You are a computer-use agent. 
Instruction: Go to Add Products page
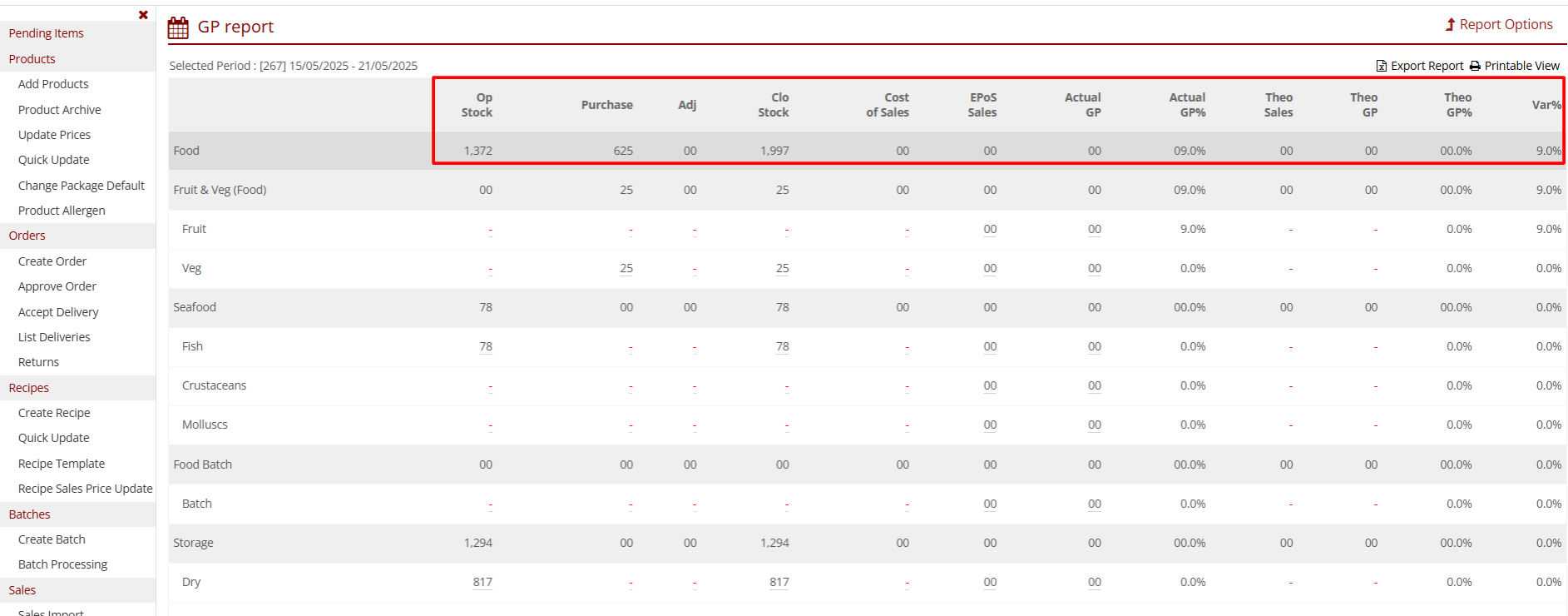(x=53, y=84)
